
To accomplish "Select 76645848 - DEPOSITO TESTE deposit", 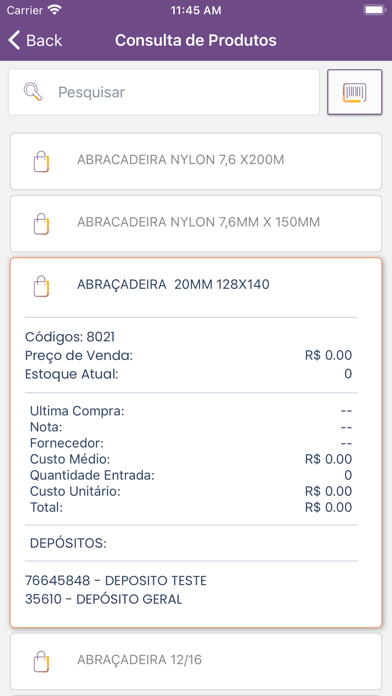I will coord(116,581).
